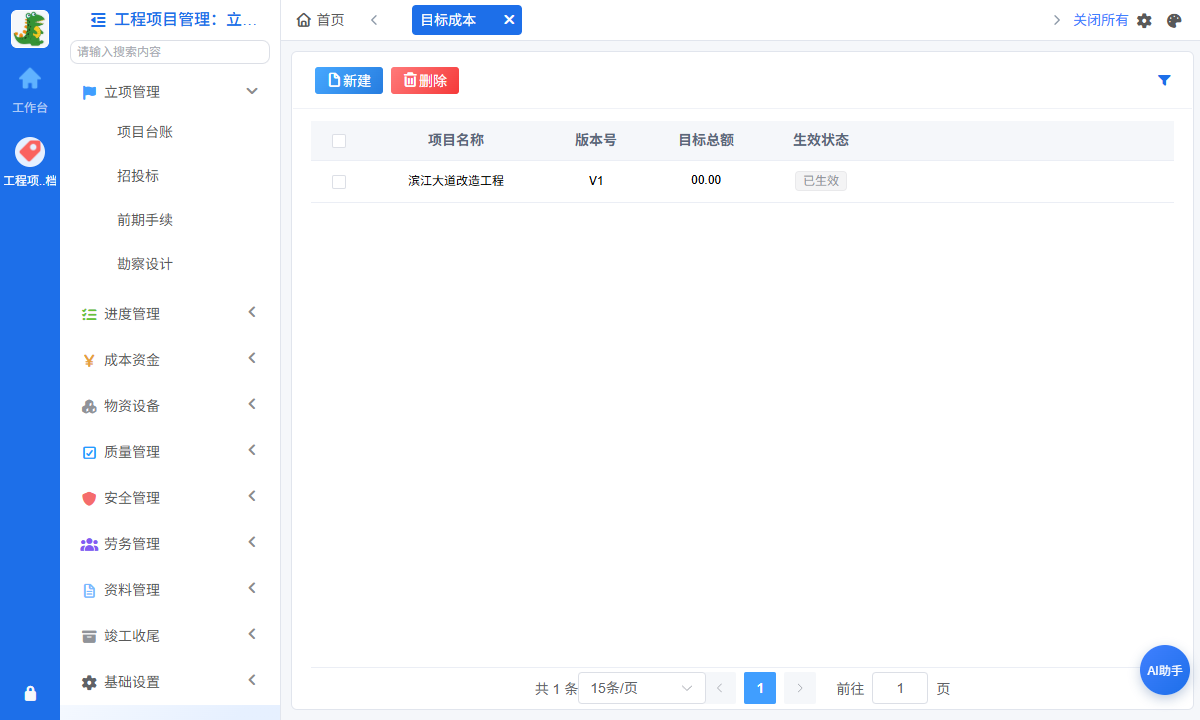Expand the 进度管理 chevron
The width and height of the screenshot is (1200, 720).
252,312
